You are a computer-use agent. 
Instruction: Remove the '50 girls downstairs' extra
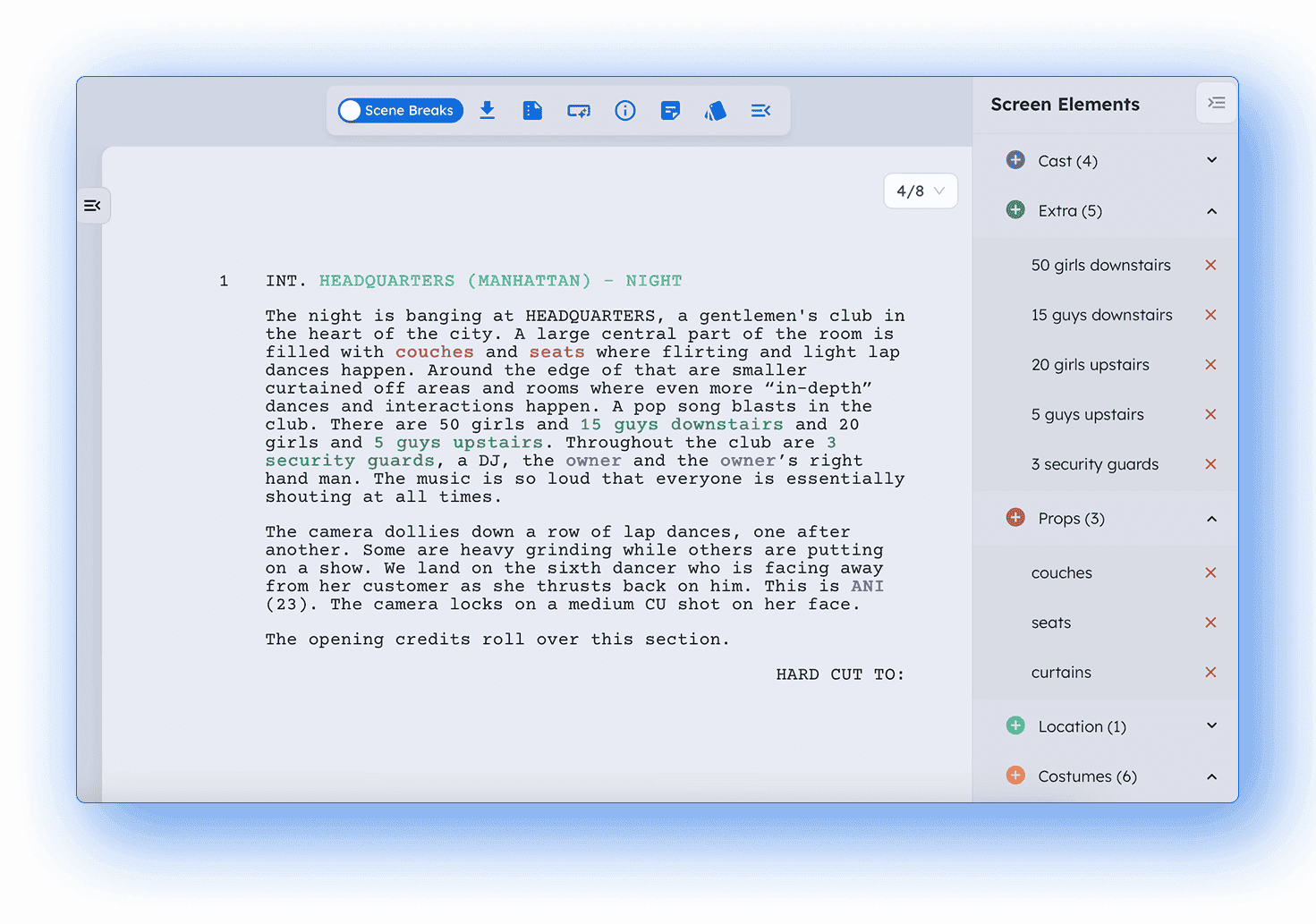tap(1210, 265)
